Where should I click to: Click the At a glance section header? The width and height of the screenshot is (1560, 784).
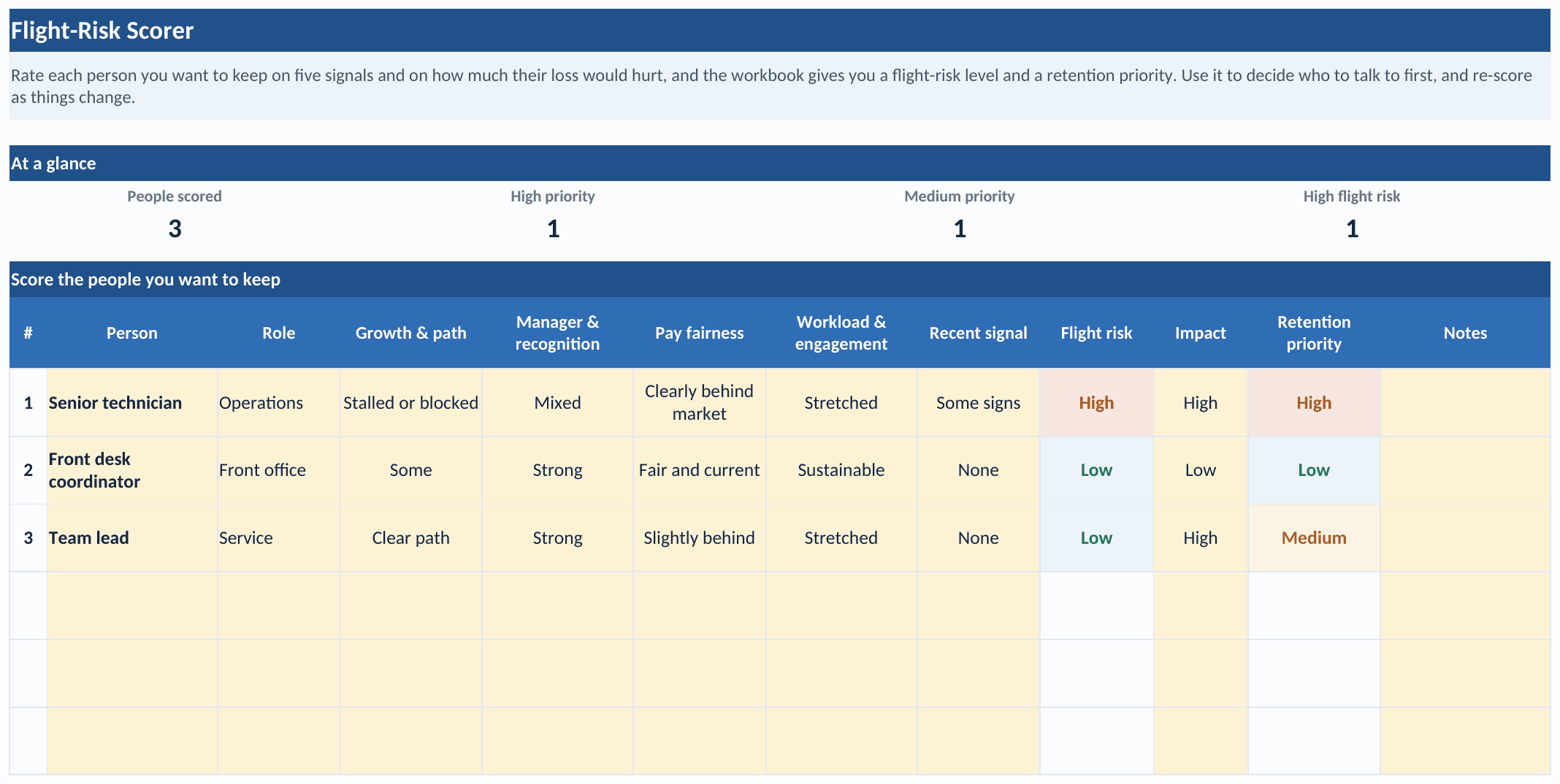[x=779, y=164]
